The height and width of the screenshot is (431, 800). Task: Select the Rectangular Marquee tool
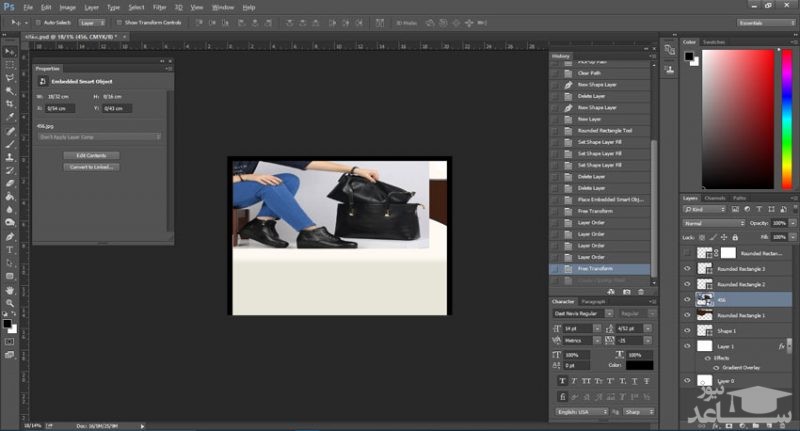coord(10,64)
